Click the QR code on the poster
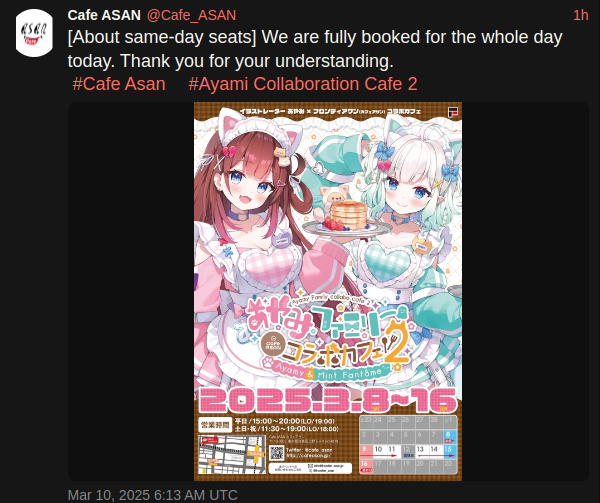The width and height of the screenshot is (600, 503). 276,453
